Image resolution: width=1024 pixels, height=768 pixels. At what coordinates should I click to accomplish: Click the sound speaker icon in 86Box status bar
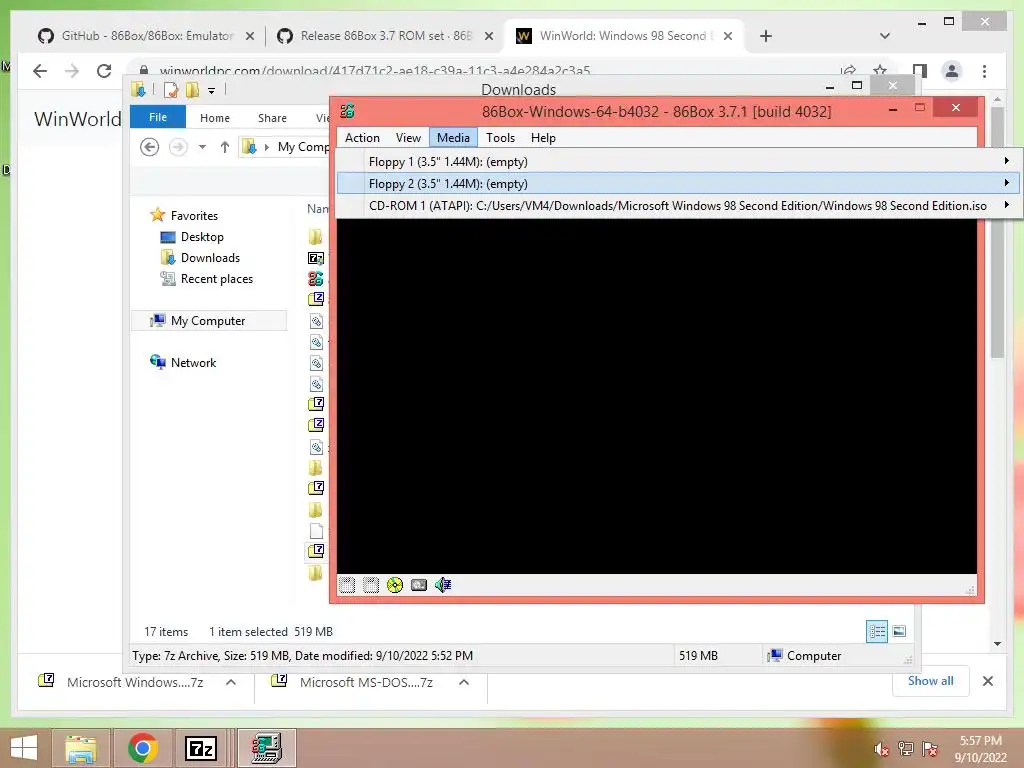[443, 584]
